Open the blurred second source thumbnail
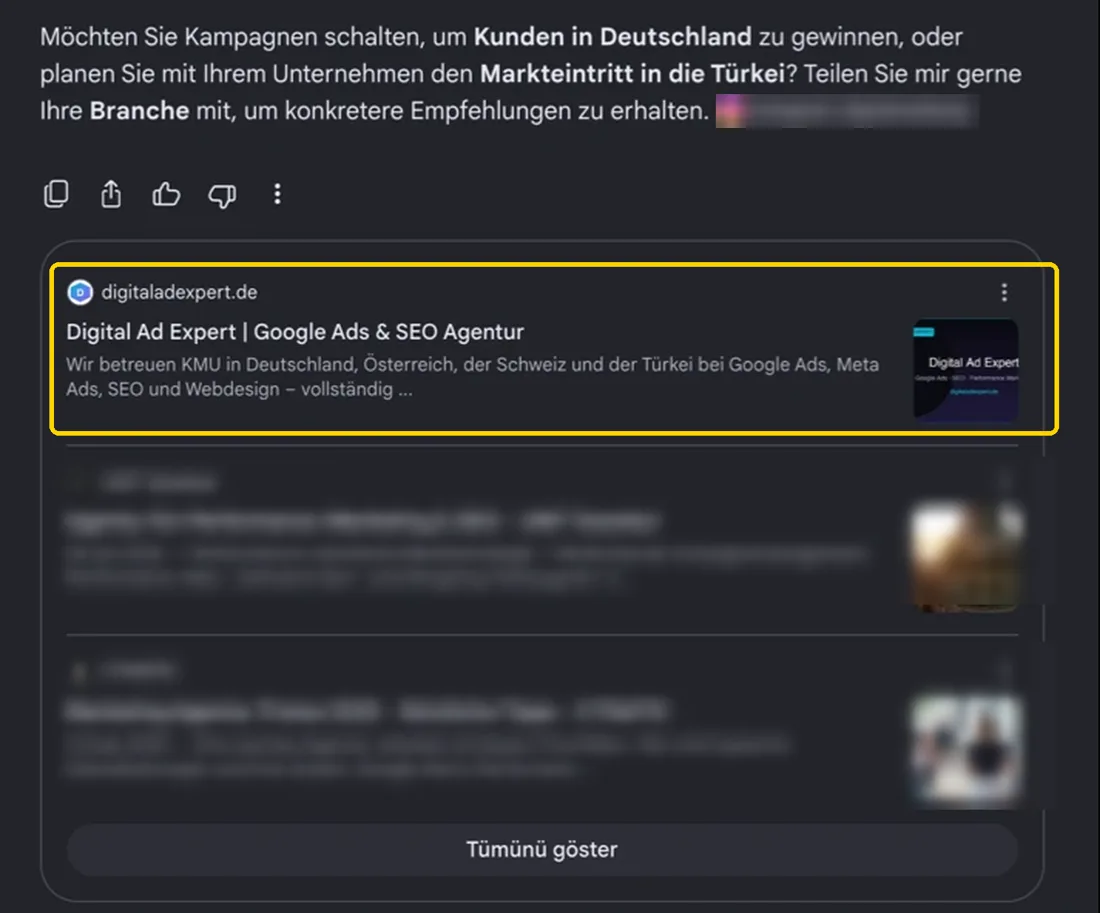 (965, 556)
